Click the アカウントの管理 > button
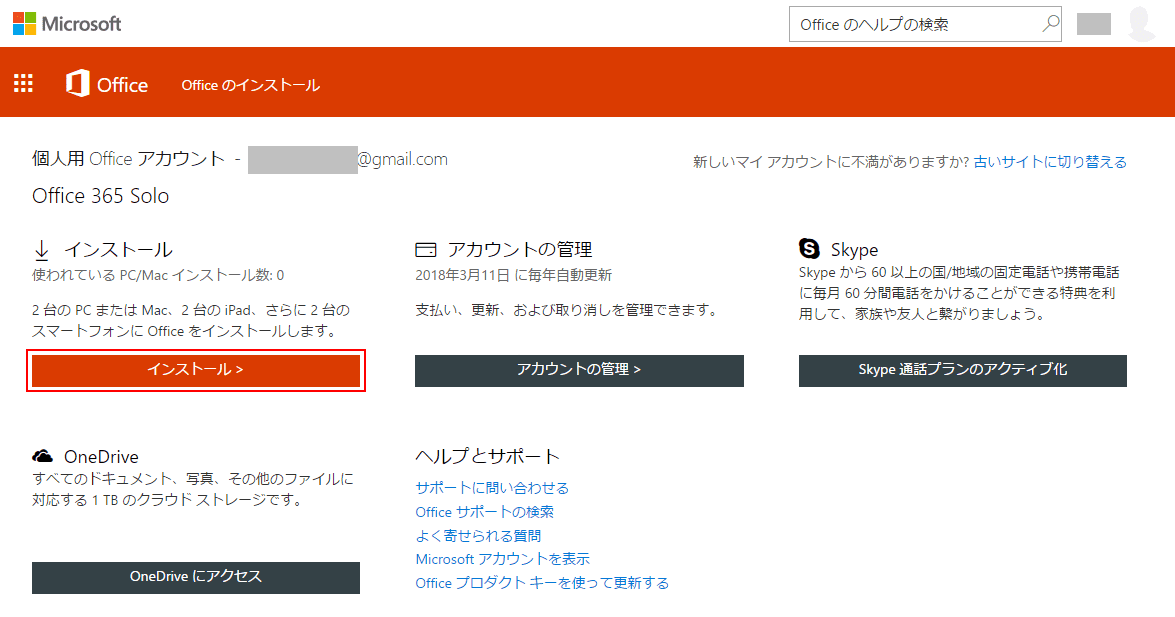The image size is (1175, 617). pyautogui.click(x=579, y=370)
